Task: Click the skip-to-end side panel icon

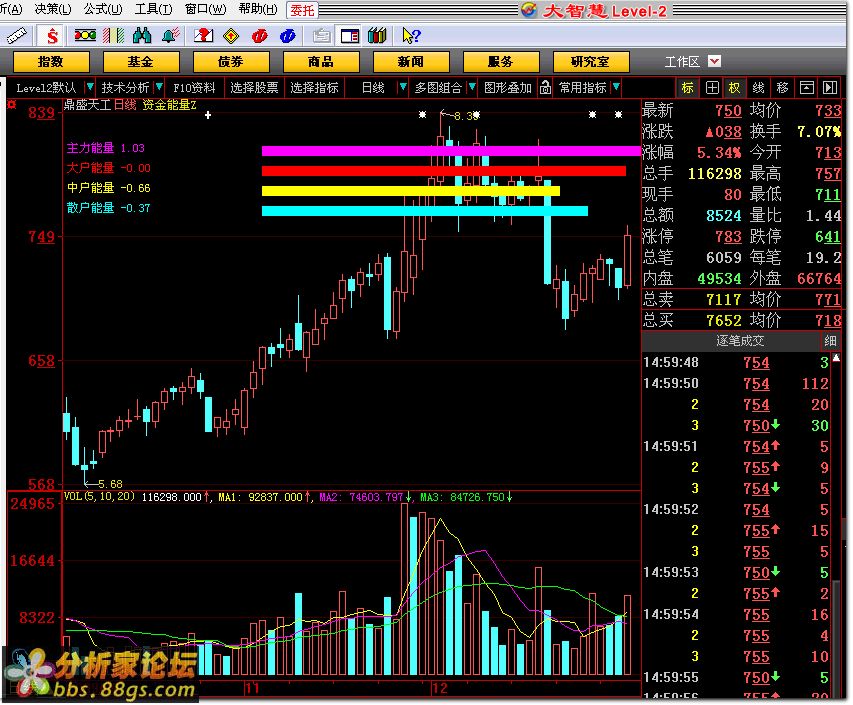Action: [x=830, y=88]
